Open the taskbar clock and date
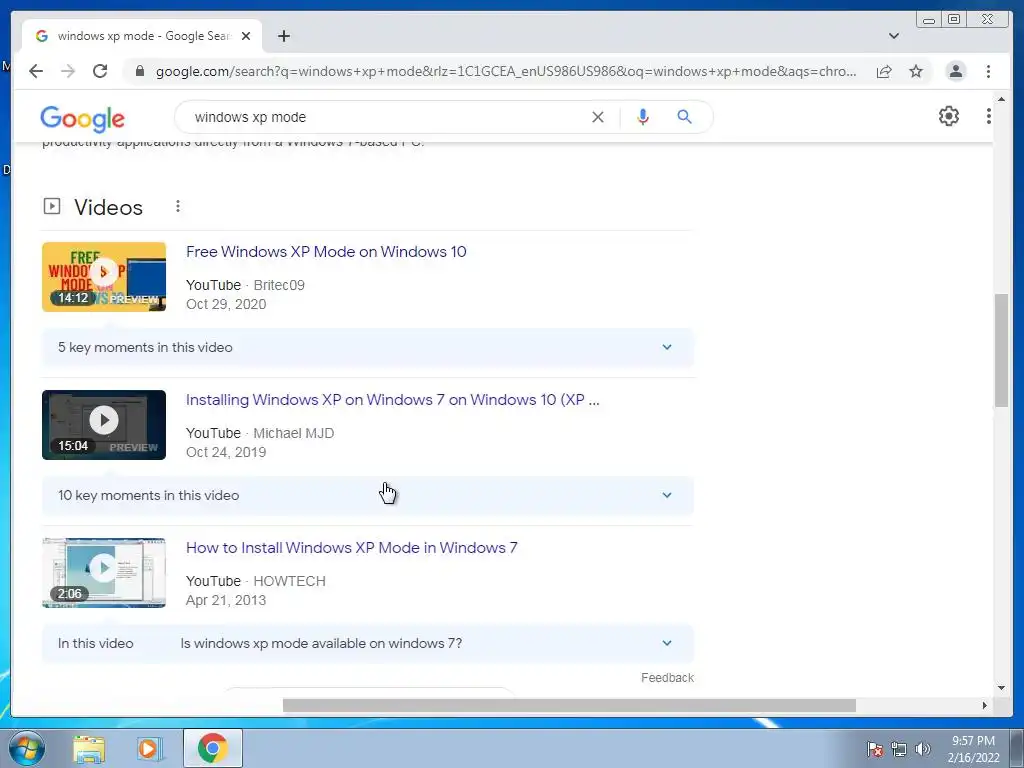1024x768 pixels. pyautogui.click(x=973, y=749)
